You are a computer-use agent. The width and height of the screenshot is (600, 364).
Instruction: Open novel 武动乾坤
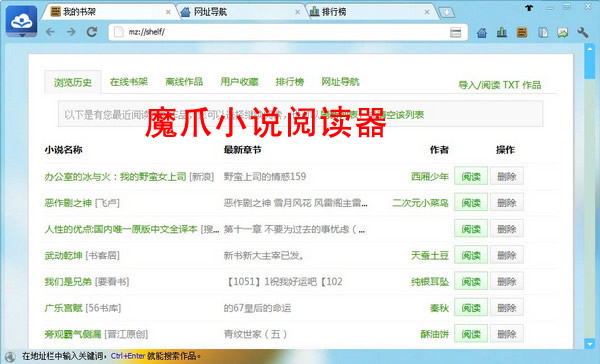click(64, 255)
